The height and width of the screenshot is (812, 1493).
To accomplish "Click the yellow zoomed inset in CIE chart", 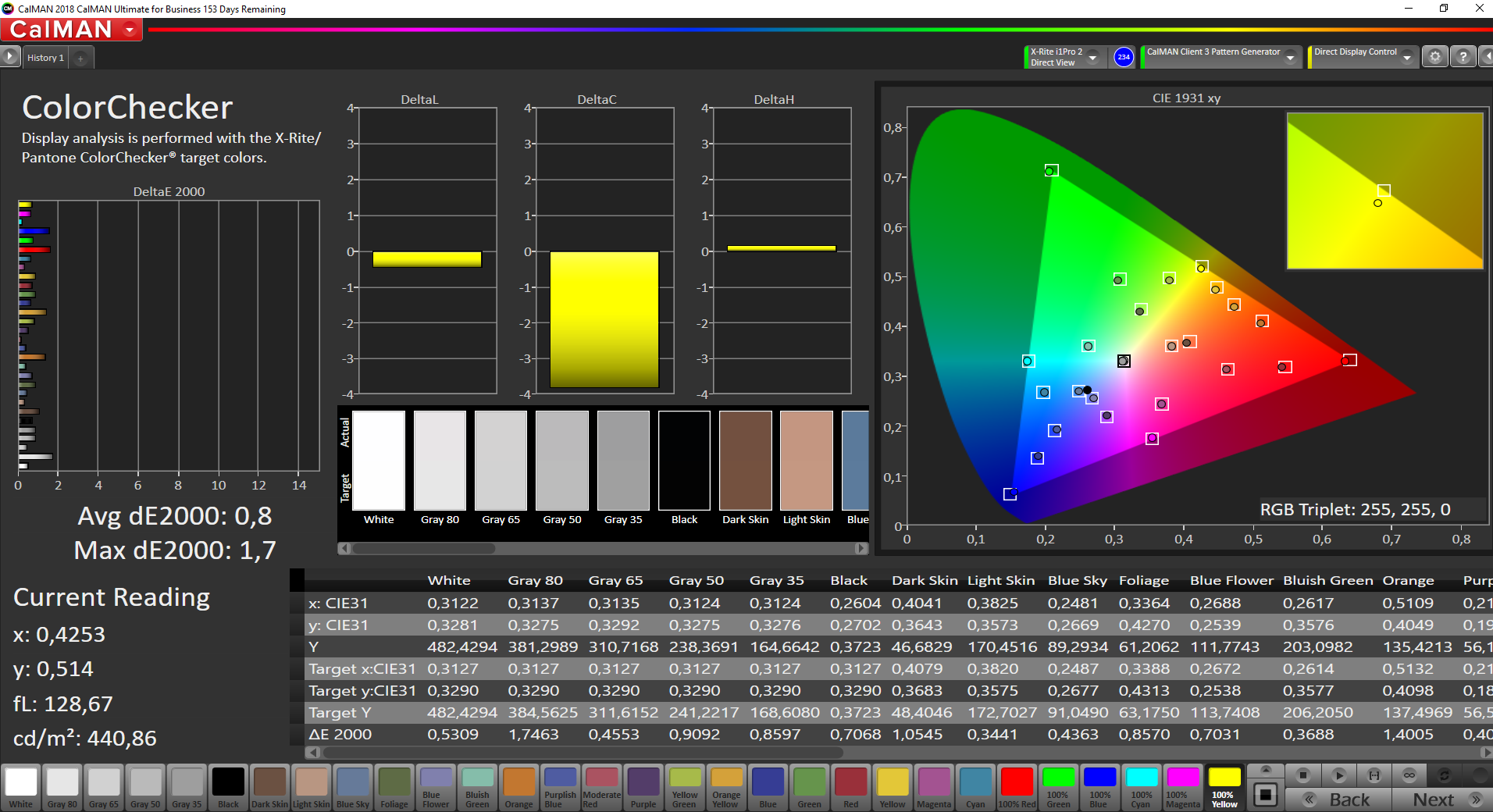I will pyautogui.click(x=1384, y=191).
